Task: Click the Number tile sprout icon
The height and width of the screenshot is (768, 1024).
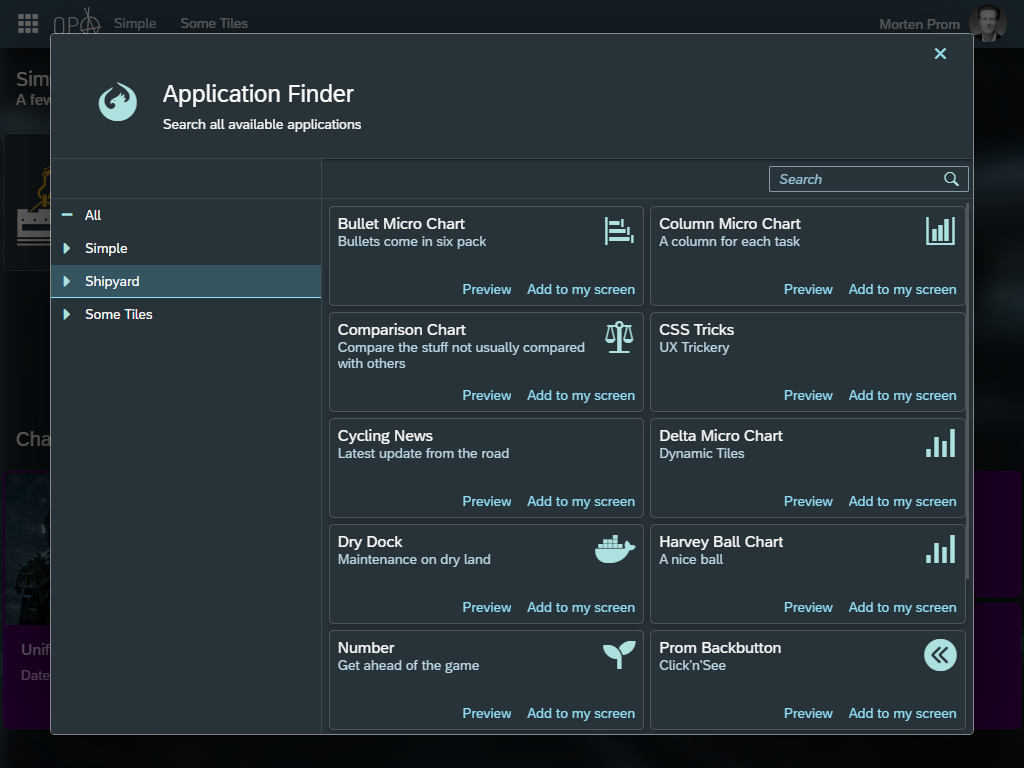Action: (x=619, y=655)
